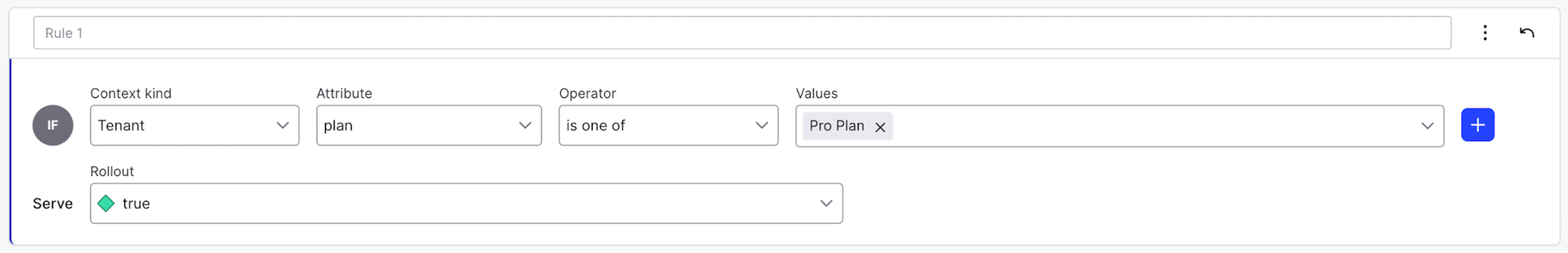The width and height of the screenshot is (1568, 253).
Task: Click the IF condition badge icon
Action: 52,125
